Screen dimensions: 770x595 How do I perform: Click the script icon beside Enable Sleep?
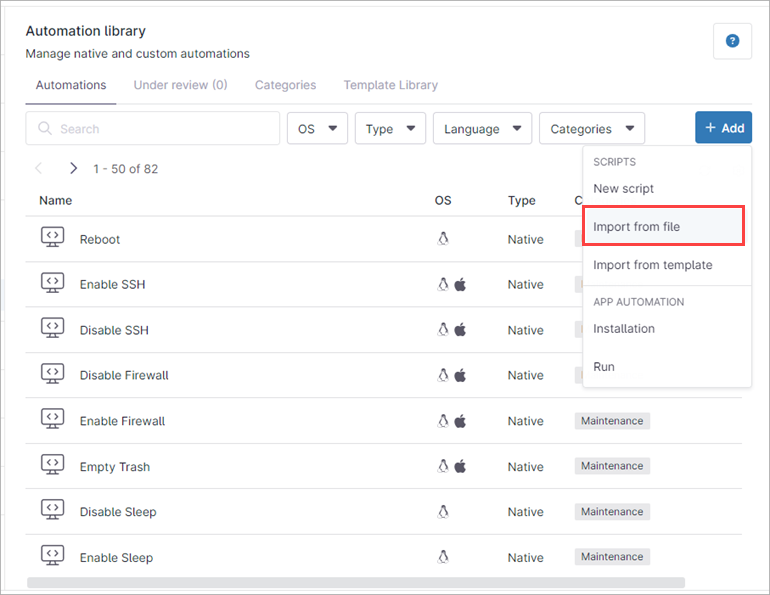click(53, 555)
